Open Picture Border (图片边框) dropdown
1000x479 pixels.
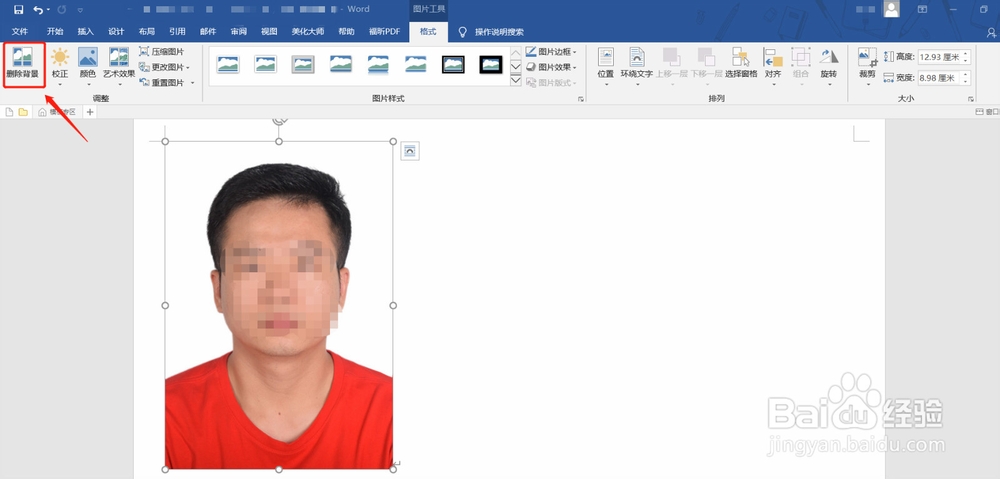click(x=551, y=52)
